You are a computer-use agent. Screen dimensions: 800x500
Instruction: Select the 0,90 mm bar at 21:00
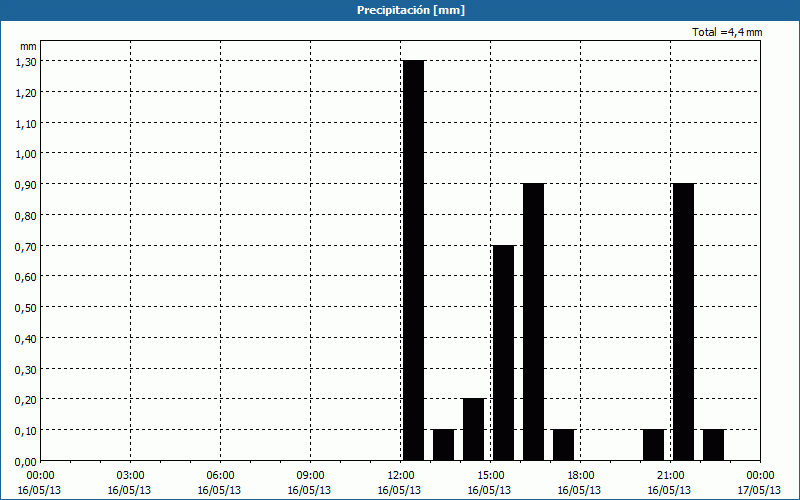[684, 322]
